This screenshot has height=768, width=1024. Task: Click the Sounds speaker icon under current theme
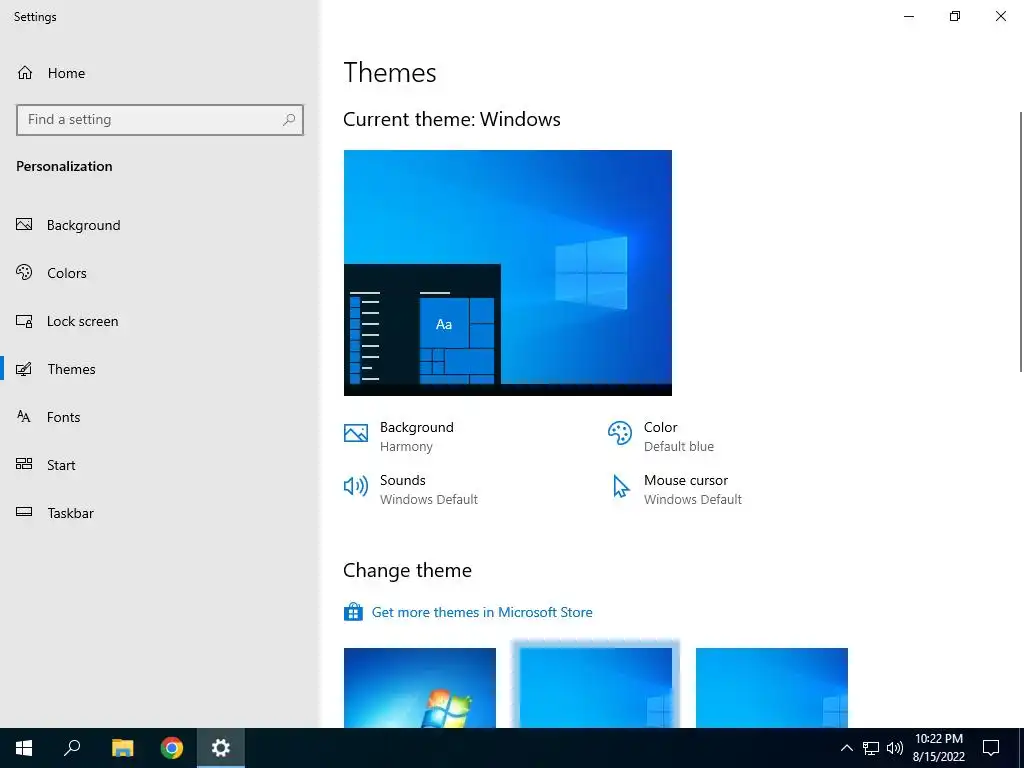coord(356,486)
